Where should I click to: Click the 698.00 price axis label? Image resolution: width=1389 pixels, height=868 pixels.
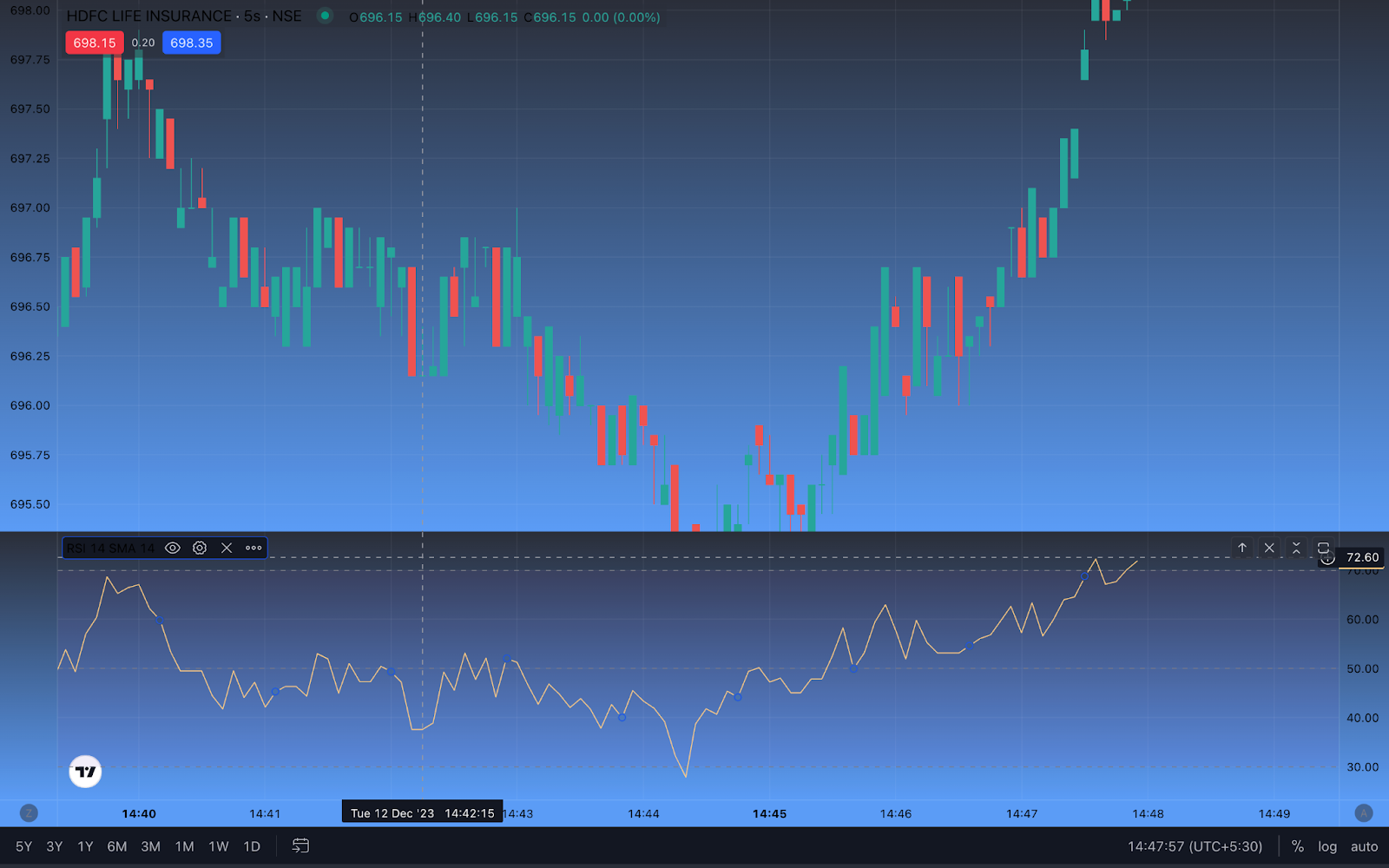pos(30,10)
